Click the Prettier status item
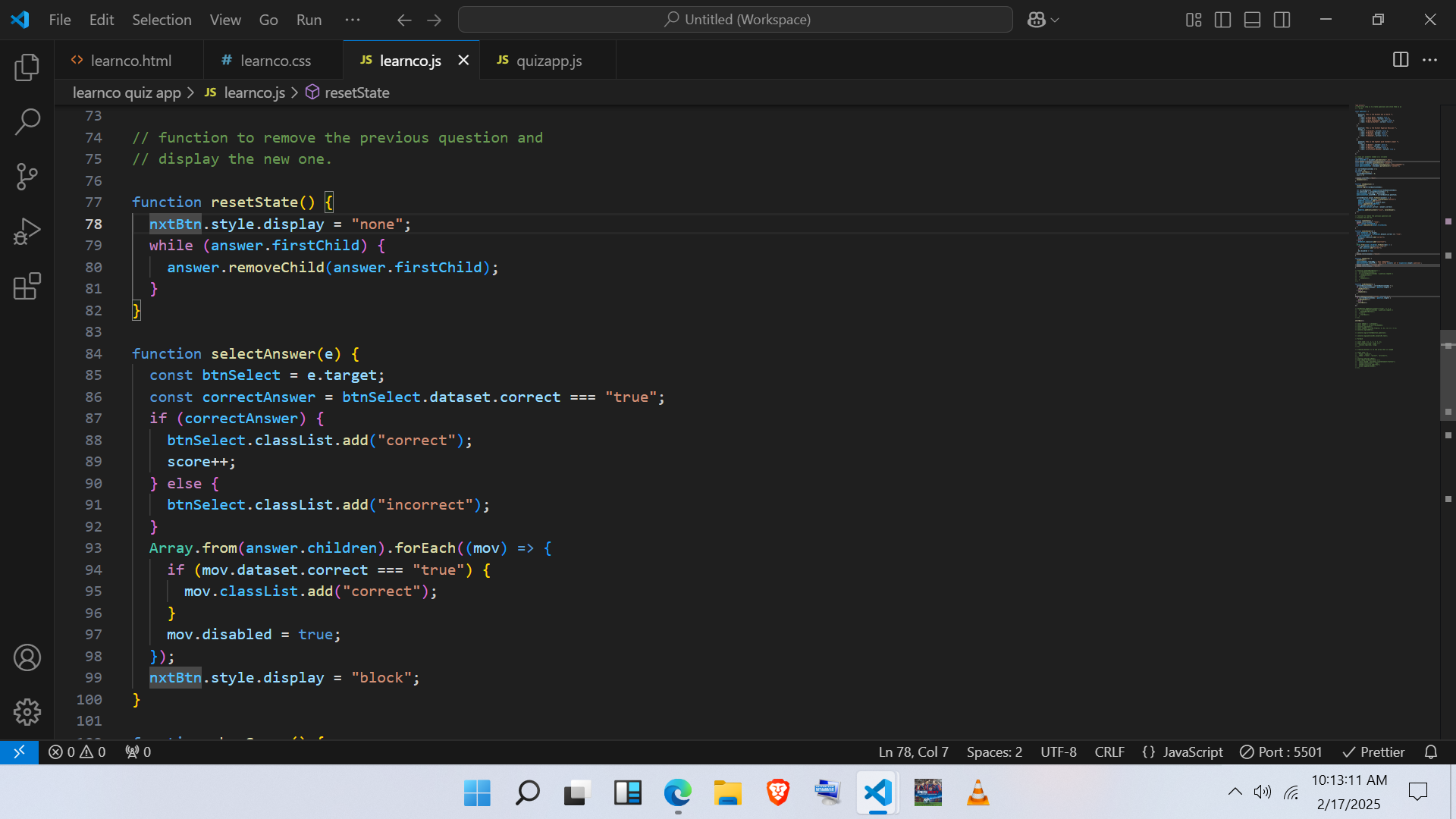Screen dimensions: 1456x819 pyautogui.click(x=1373, y=752)
